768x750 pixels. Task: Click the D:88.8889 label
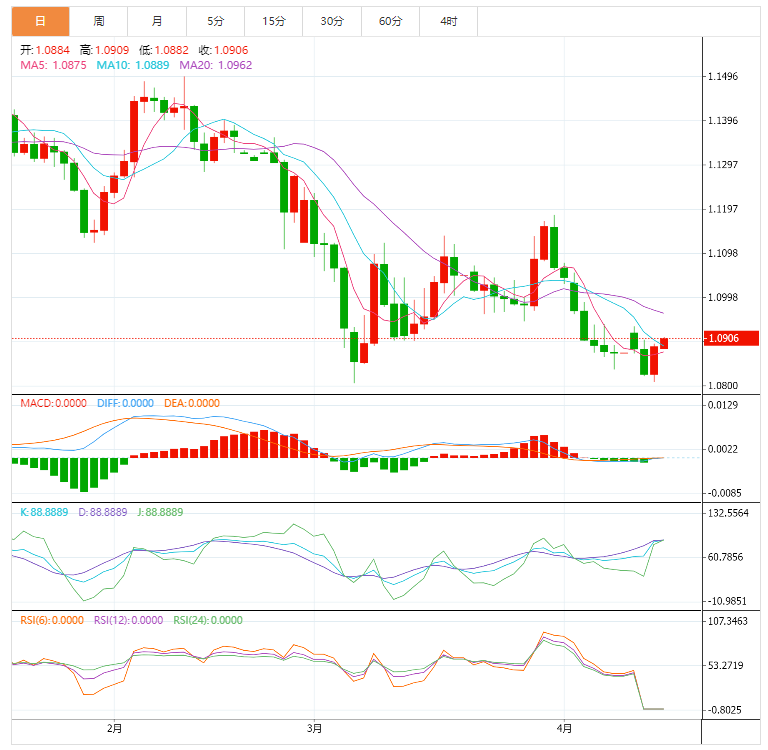click(103, 512)
